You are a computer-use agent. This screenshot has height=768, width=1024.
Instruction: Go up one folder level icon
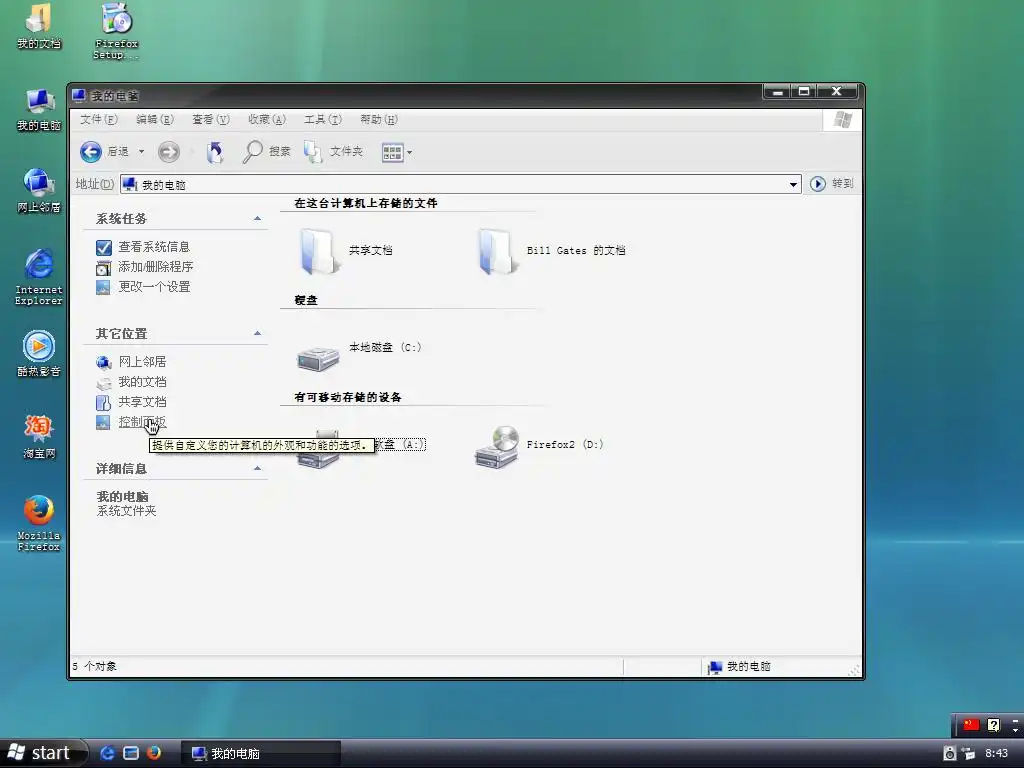(x=214, y=152)
